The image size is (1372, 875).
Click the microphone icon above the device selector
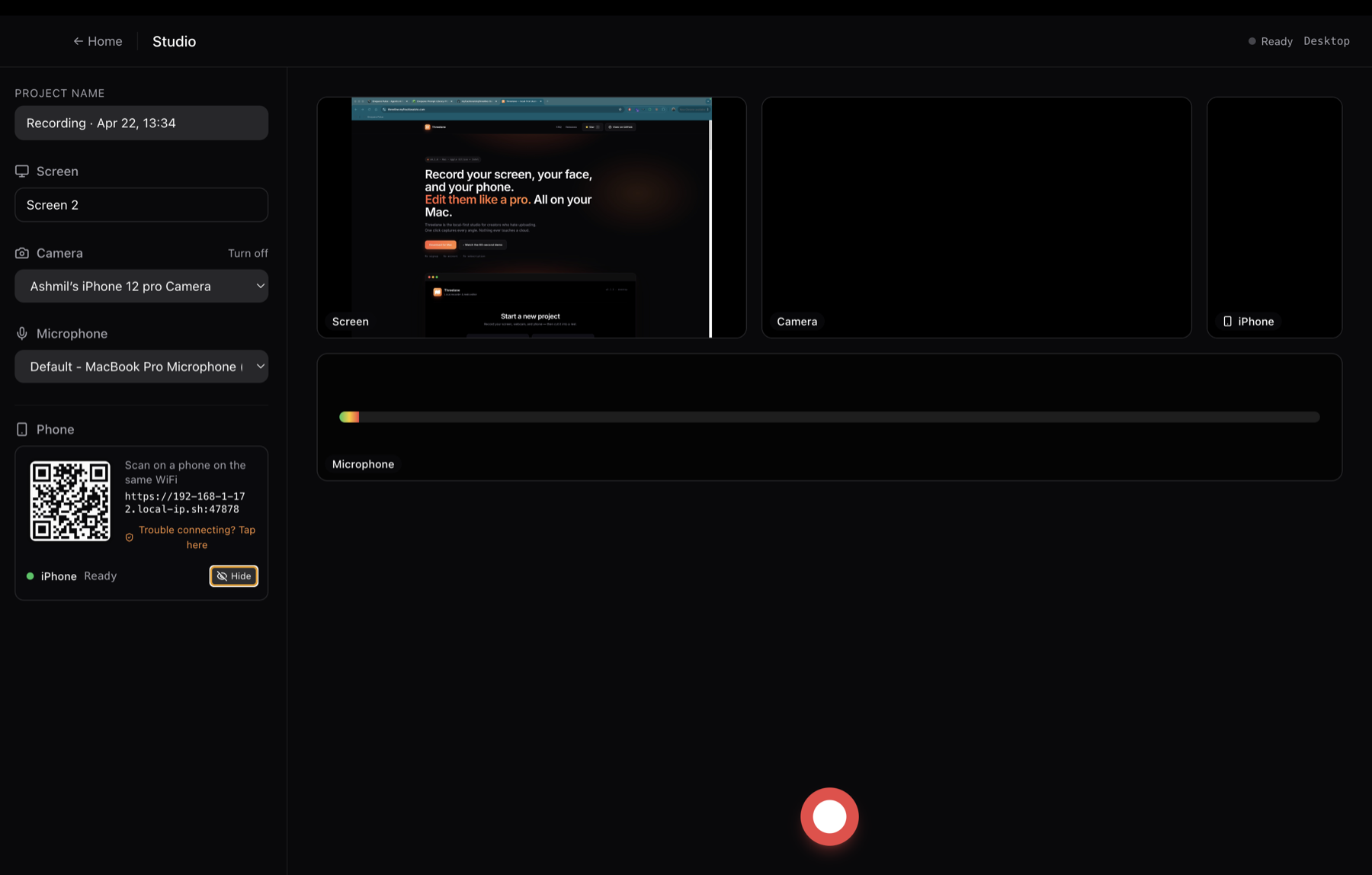coord(21,333)
